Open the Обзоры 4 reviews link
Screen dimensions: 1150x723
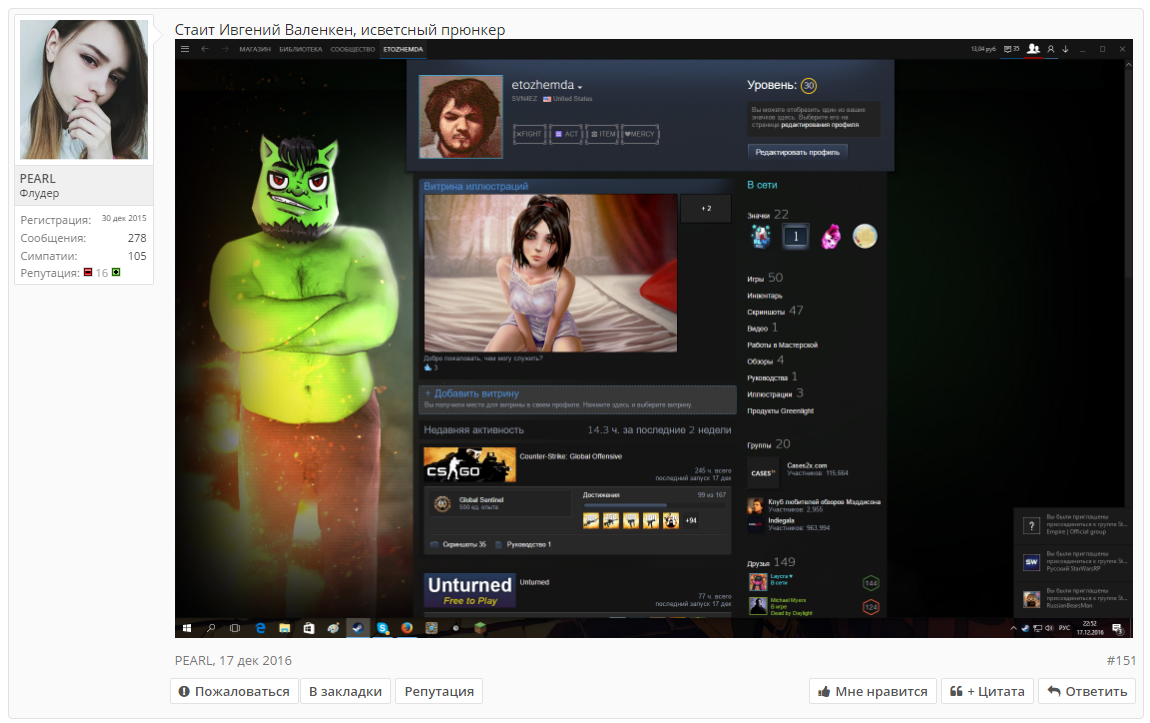[765, 361]
